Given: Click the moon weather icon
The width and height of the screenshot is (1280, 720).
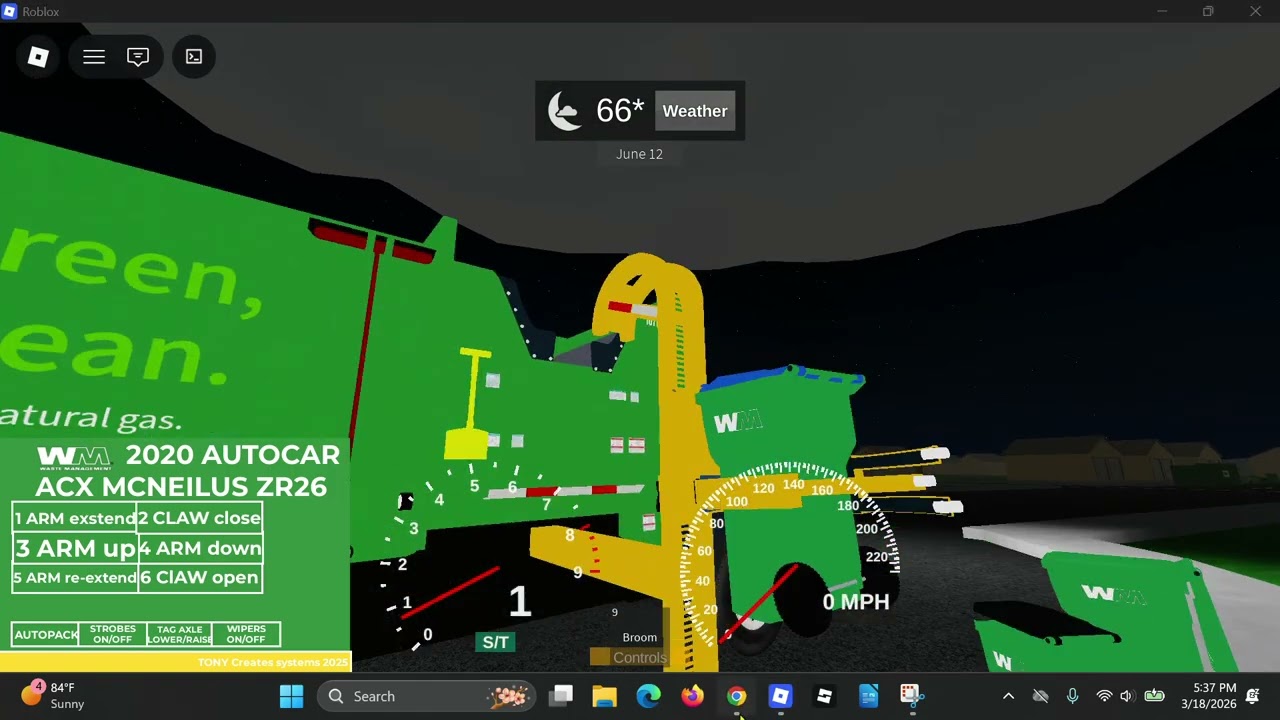Looking at the screenshot, I should click(x=565, y=111).
